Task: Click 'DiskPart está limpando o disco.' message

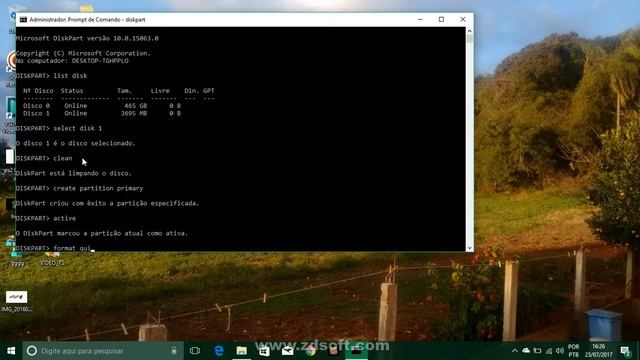Action: (x=73, y=173)
